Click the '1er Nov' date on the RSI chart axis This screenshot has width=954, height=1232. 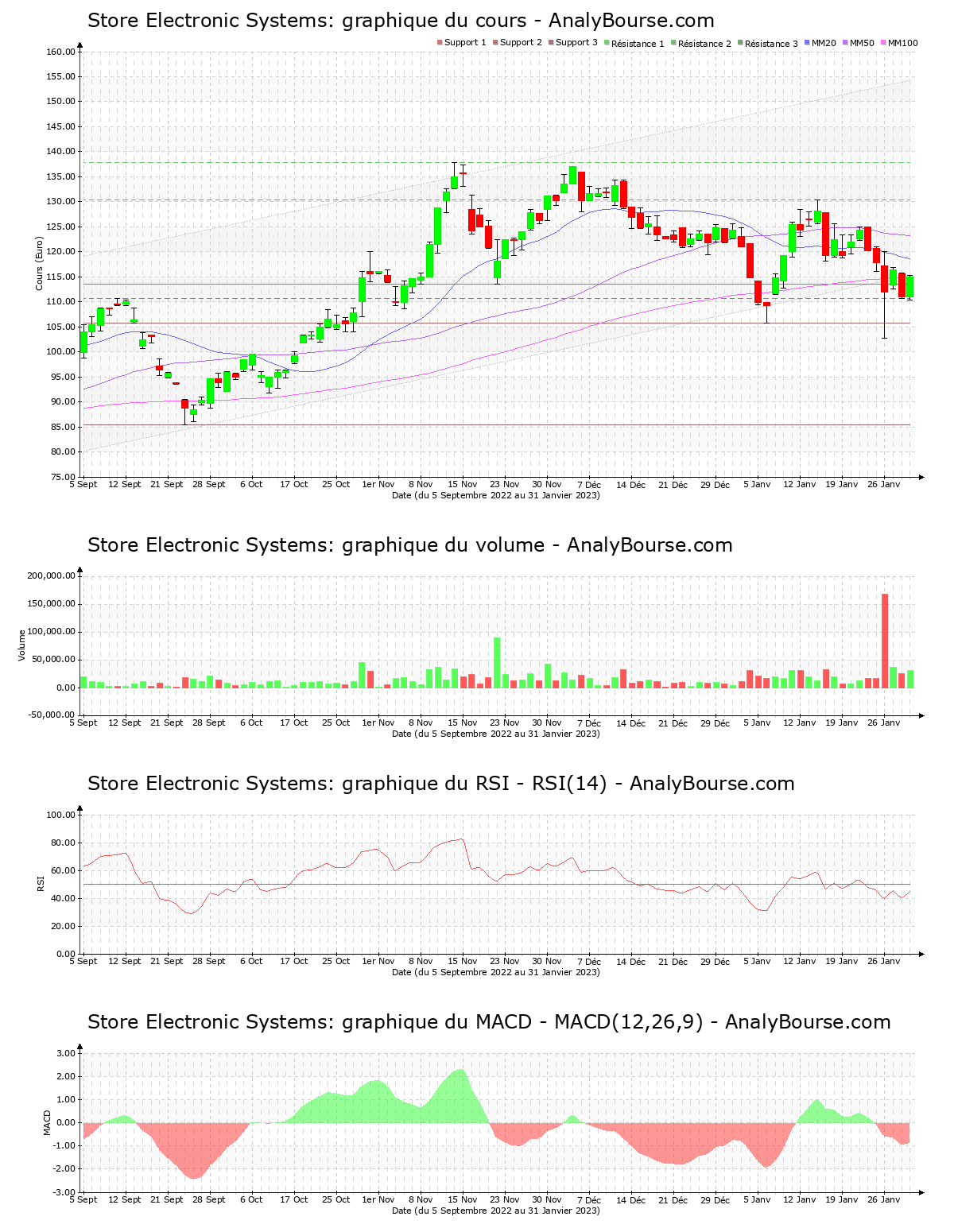click(x=378, y=961)
